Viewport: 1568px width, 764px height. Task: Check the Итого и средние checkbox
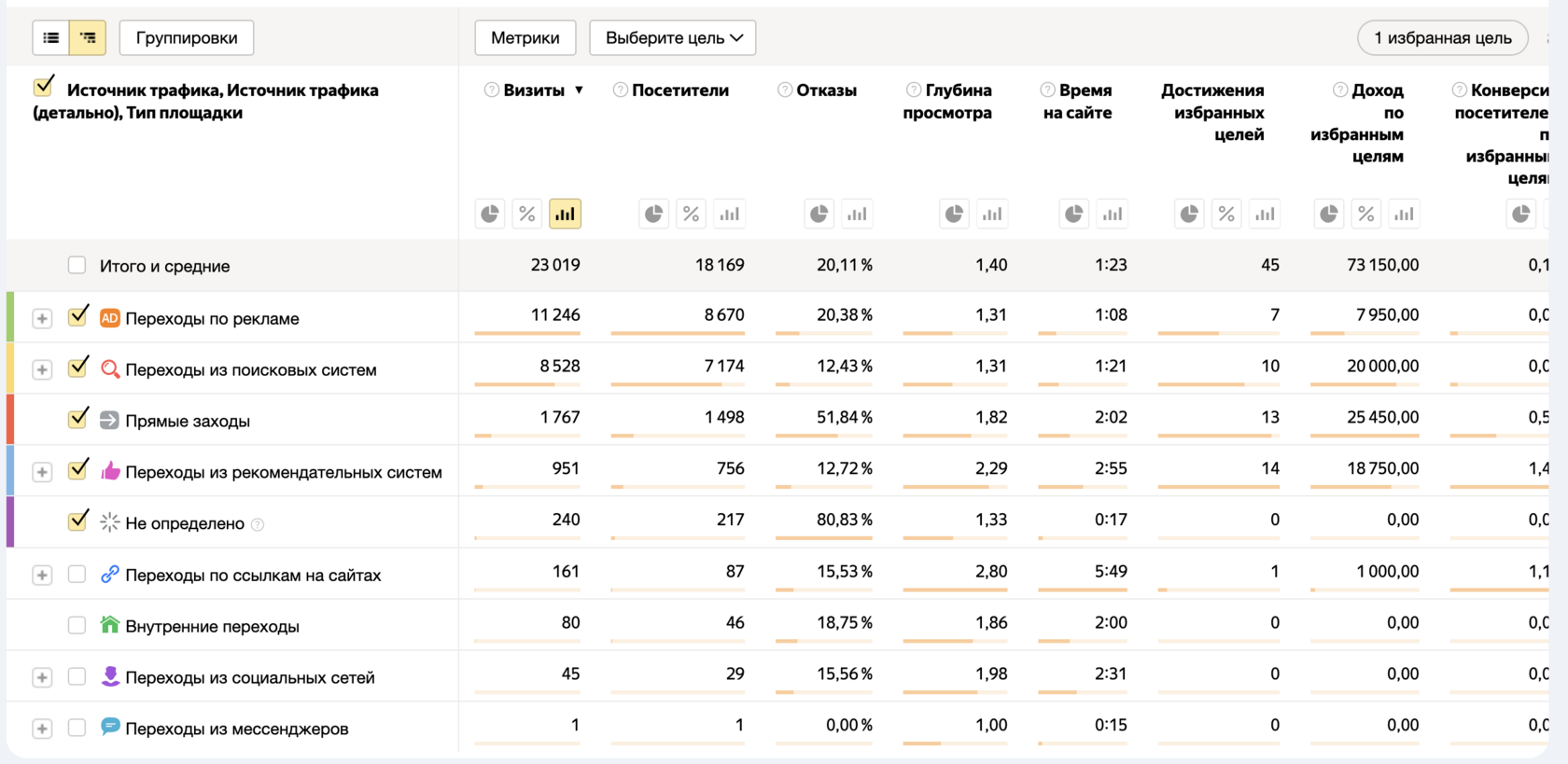[x=77, y=266]
